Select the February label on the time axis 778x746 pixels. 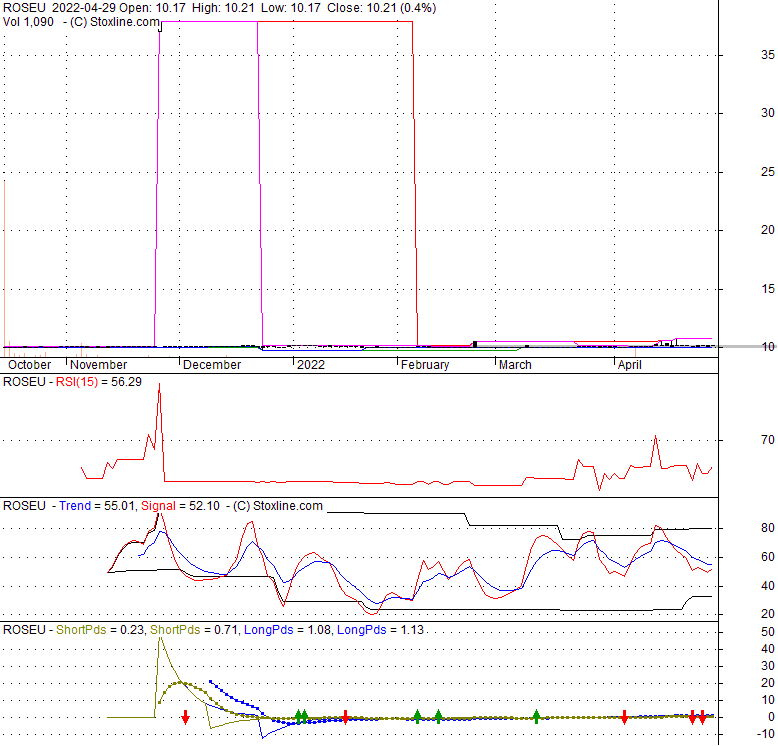coord(425,365)
